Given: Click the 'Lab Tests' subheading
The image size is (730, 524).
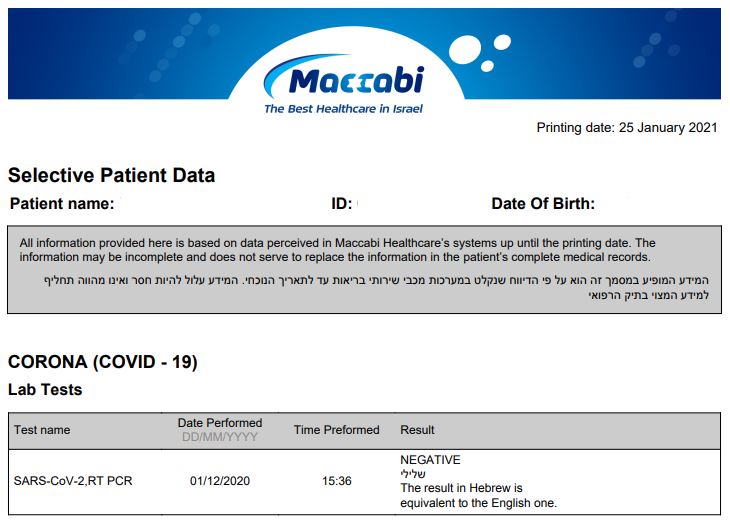Looking at the screenshot, I should [45, 390].
